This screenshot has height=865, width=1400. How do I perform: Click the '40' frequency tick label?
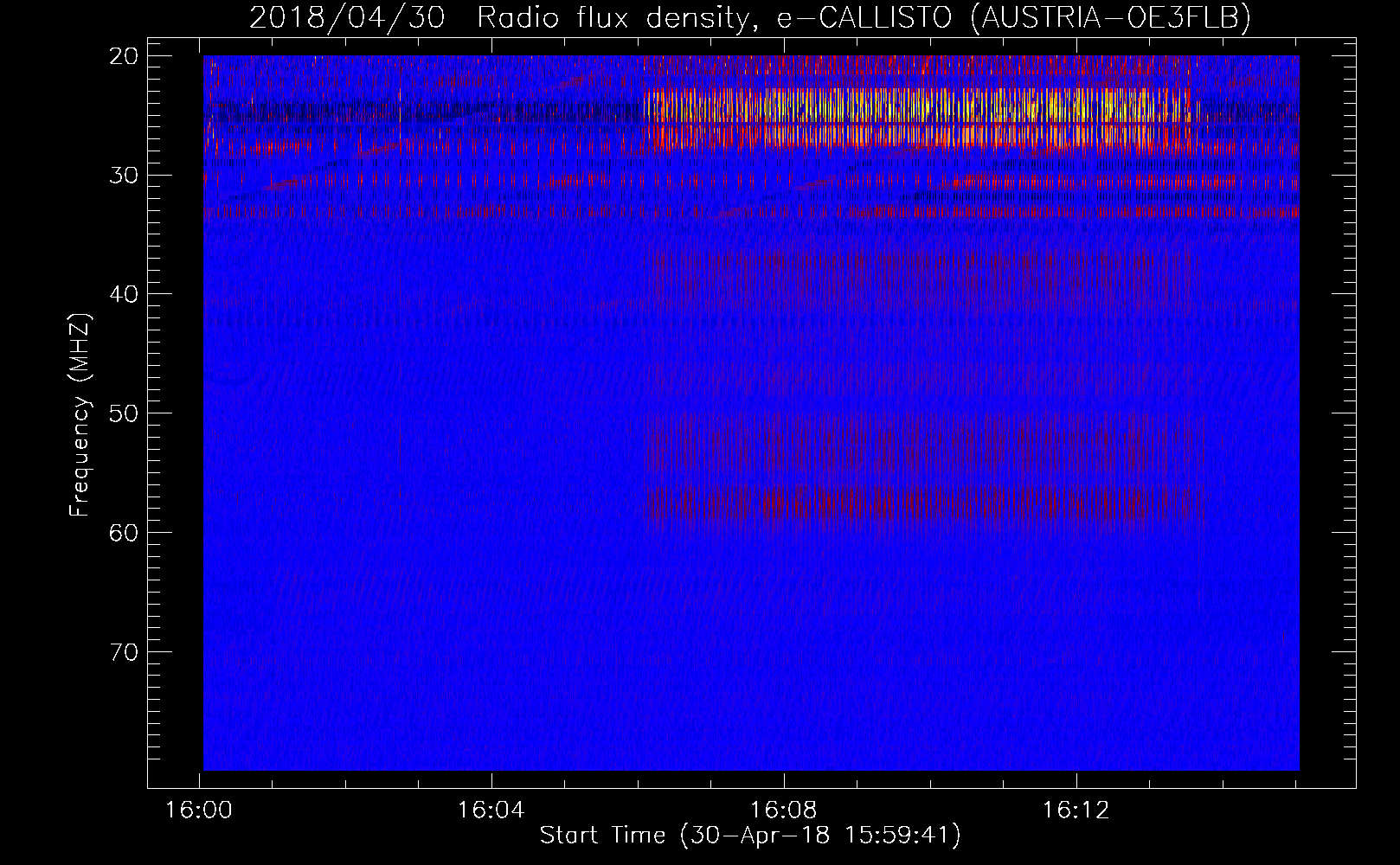(x=125, y=295)
